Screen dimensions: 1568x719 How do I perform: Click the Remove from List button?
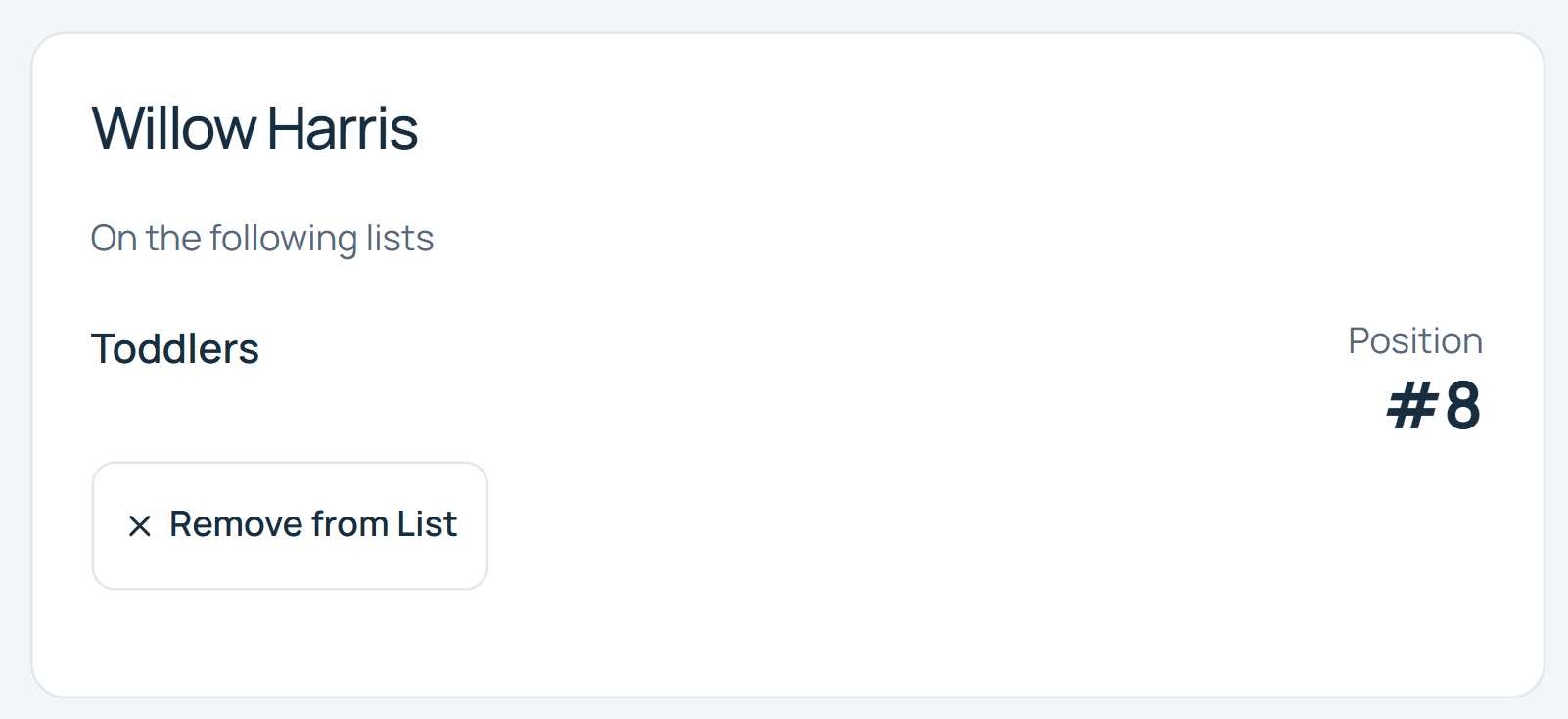[290, 526]
